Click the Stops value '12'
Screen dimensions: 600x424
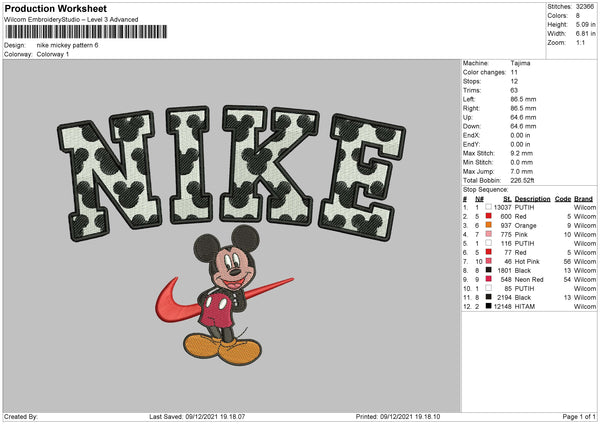point(514,81)
